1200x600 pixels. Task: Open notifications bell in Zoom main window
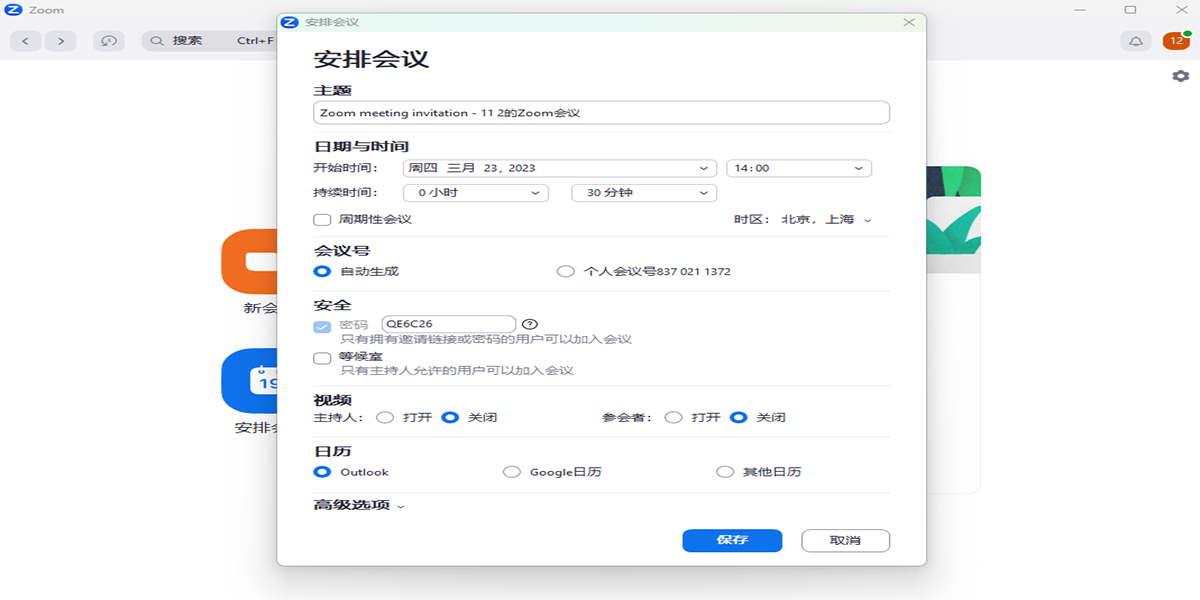click(1136, 41)
